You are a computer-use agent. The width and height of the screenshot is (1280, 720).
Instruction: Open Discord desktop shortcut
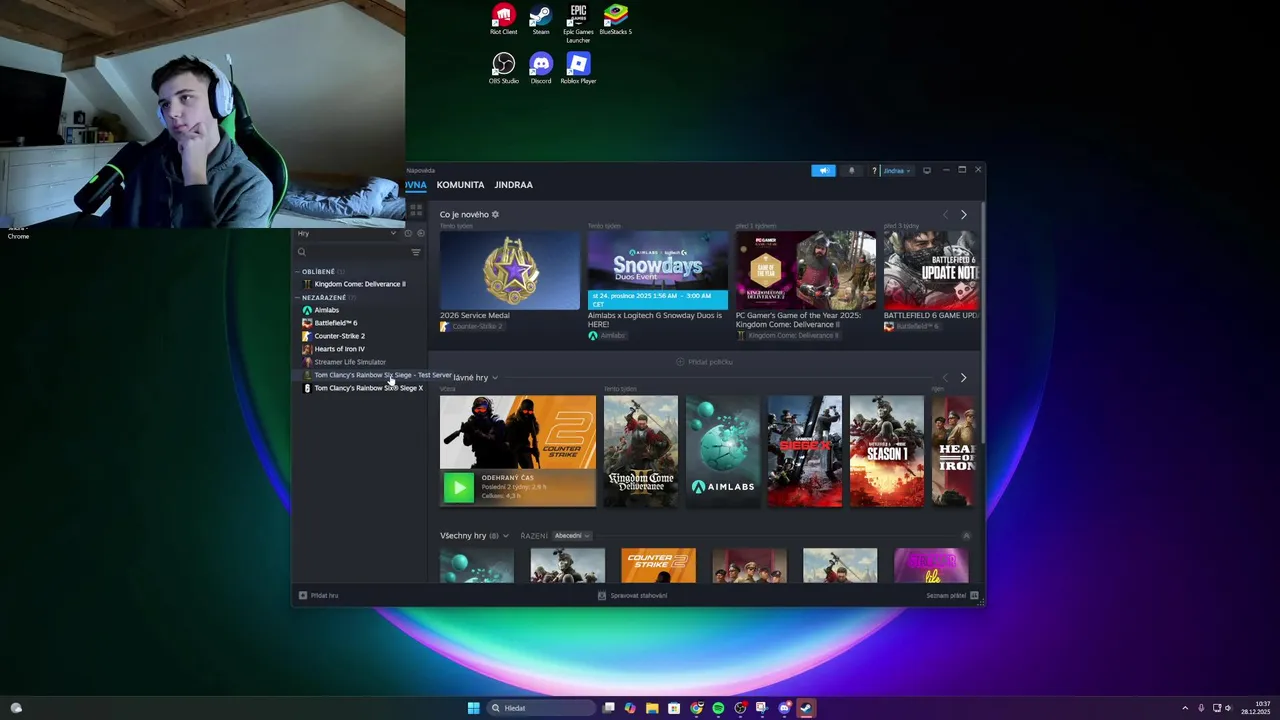coord(541,69)
